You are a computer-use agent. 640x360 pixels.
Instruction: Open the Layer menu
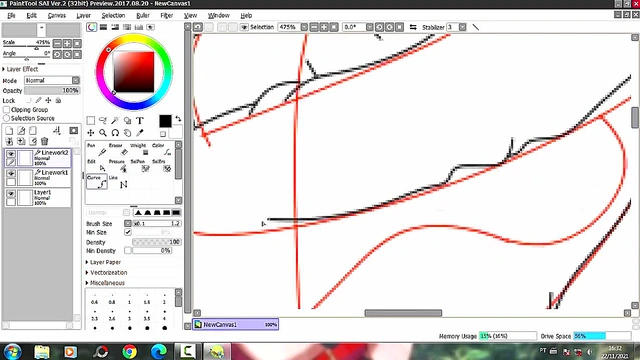84,15
